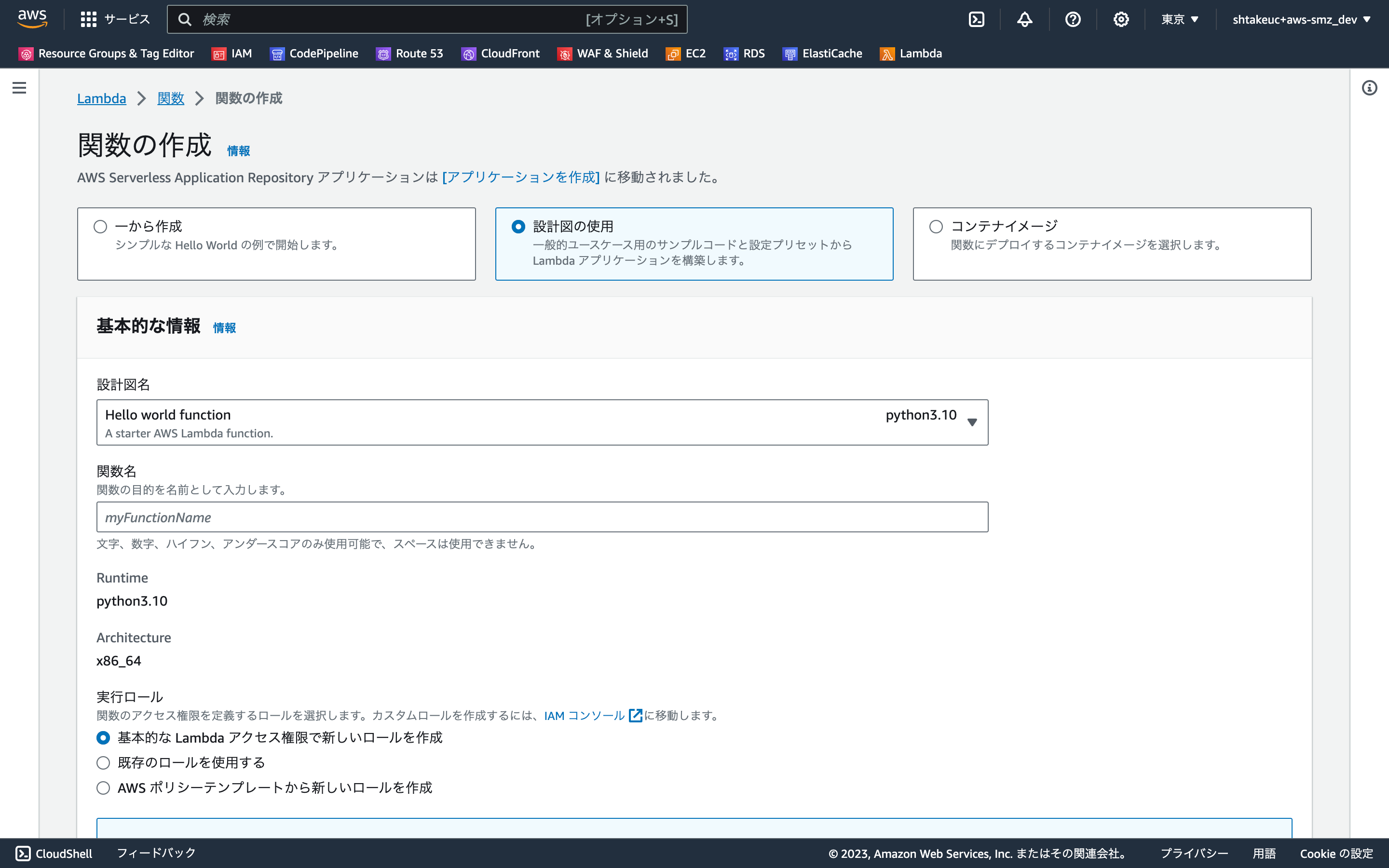Click the Route 53 shortcut icon

(x=383, y=54)
